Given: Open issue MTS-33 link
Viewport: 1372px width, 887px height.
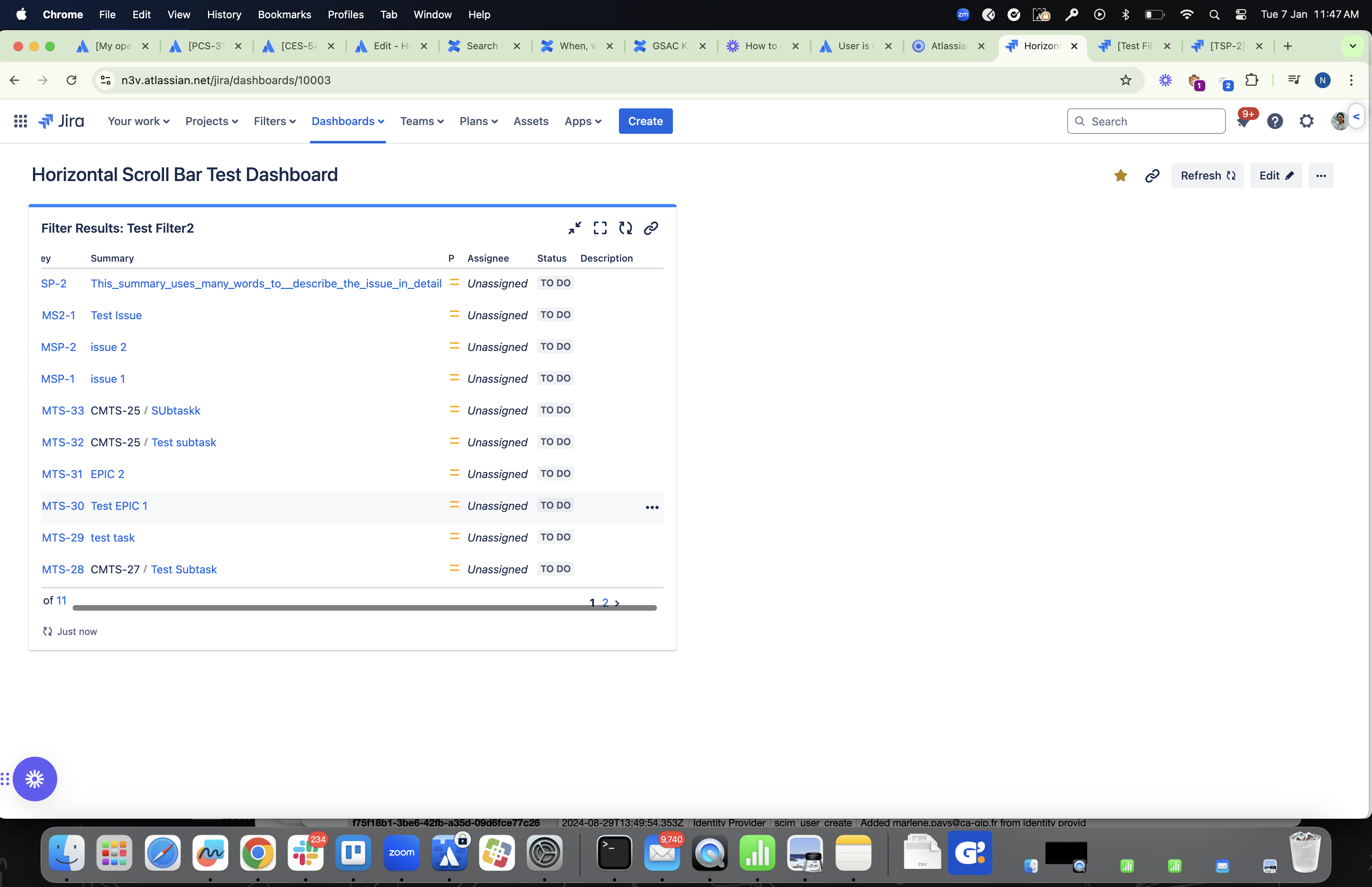Looking at the screenshot, I should [x=63, y=411].
